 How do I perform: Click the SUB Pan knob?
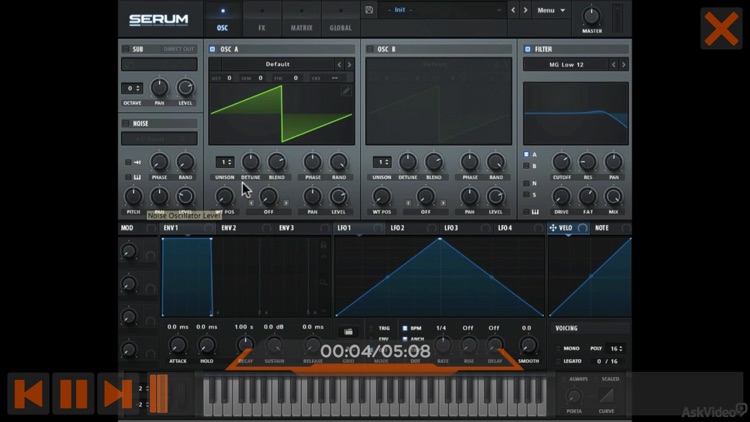(159, 88)
